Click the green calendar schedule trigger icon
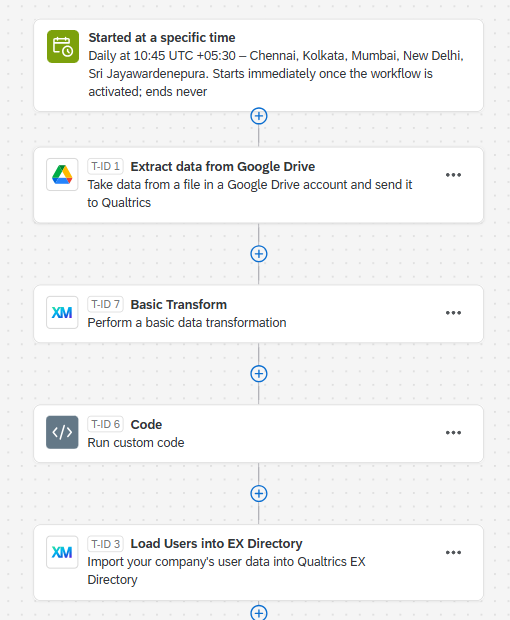 point(63,47)
